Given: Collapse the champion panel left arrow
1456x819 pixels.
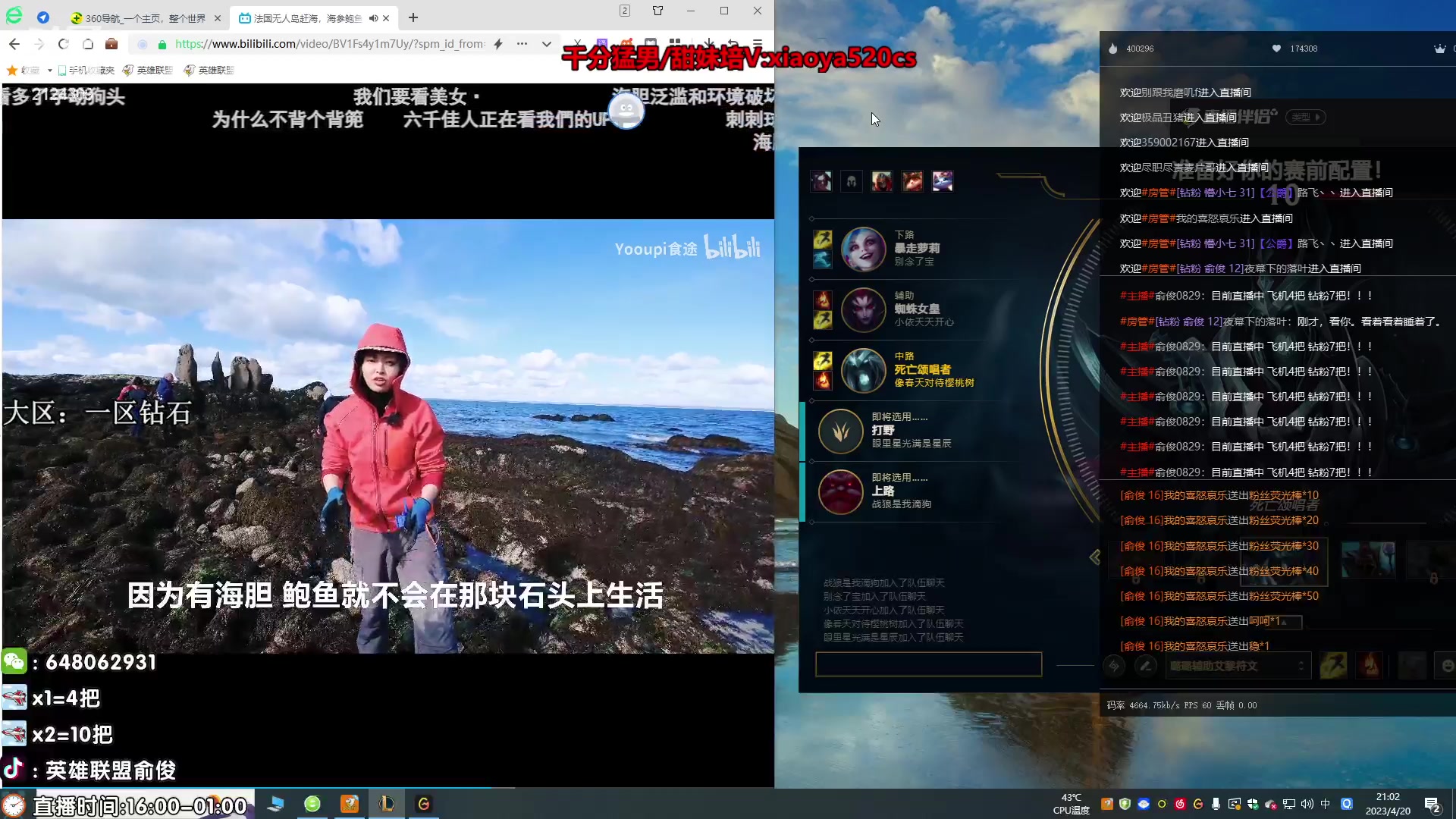Looking at the screenshot, I should pyautogui.click(x=1094, y=557).
